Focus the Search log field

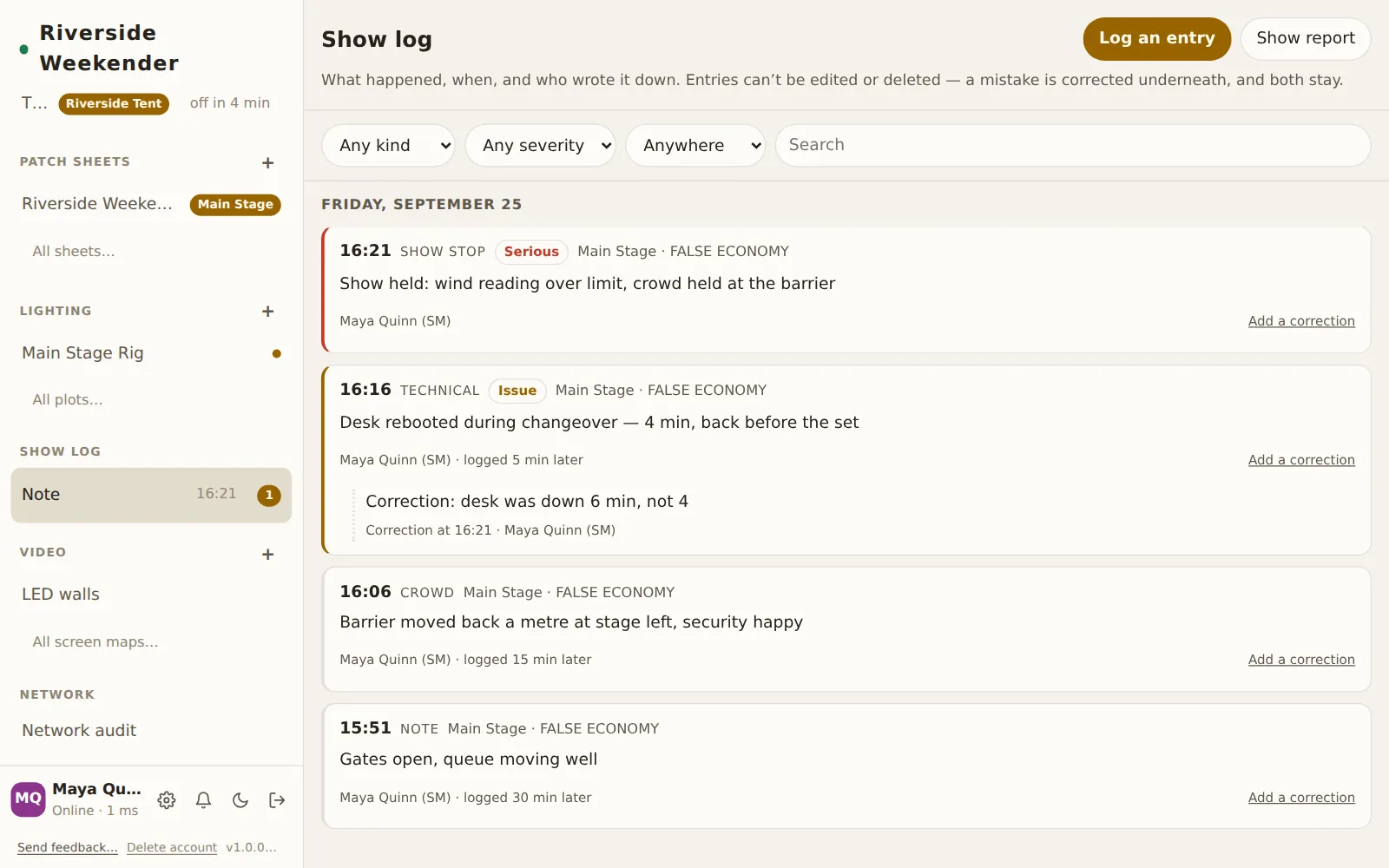point(1073,146)
